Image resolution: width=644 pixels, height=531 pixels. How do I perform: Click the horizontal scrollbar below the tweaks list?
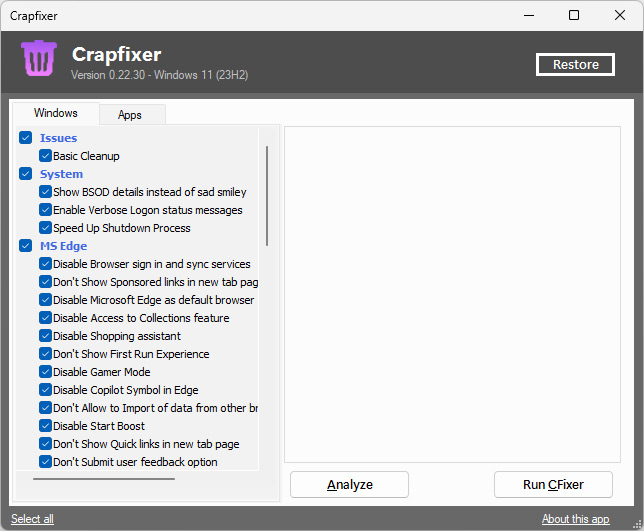point(104,478)
